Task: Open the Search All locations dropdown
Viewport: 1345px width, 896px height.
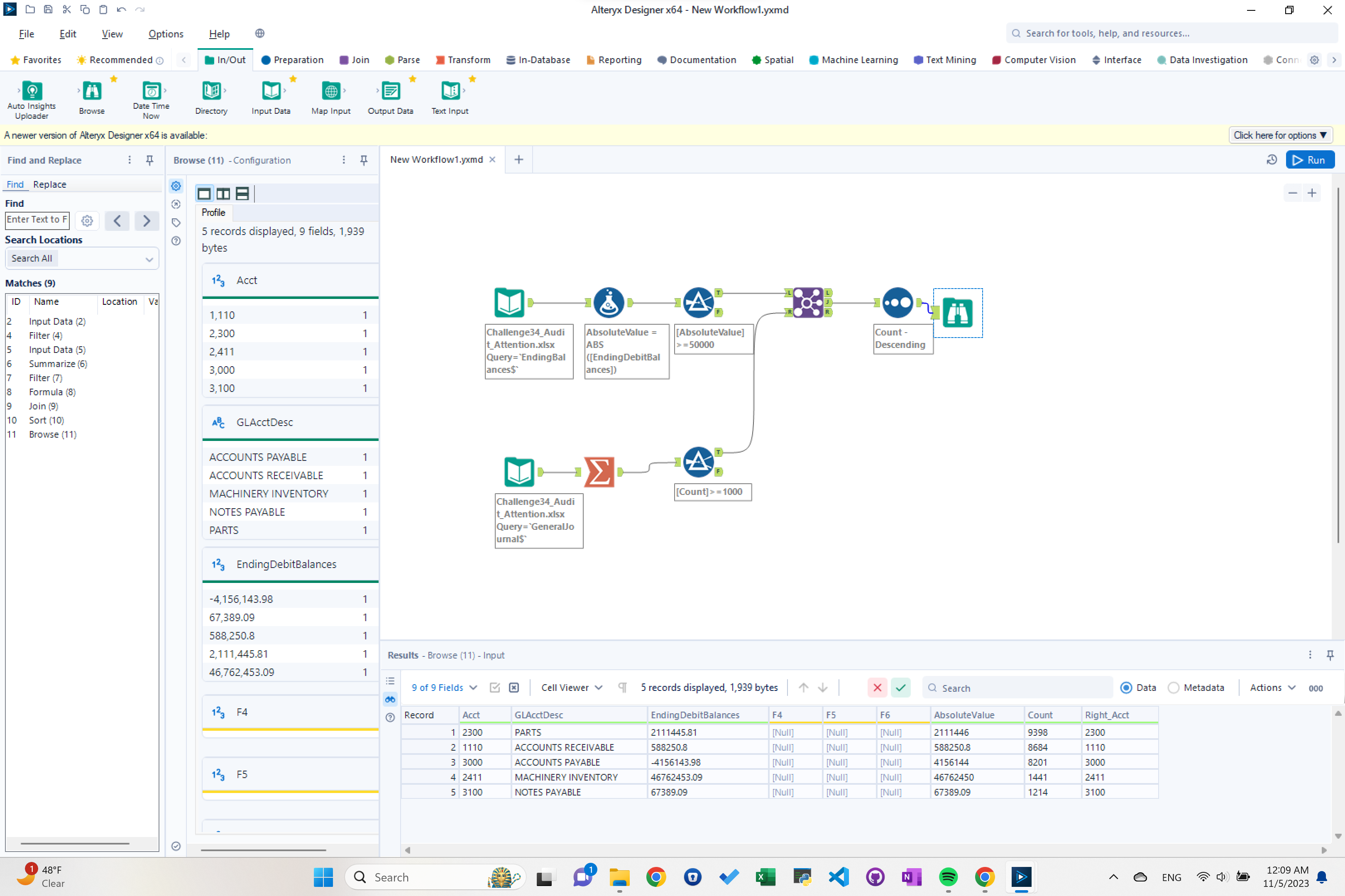Action: click(82, 258)
